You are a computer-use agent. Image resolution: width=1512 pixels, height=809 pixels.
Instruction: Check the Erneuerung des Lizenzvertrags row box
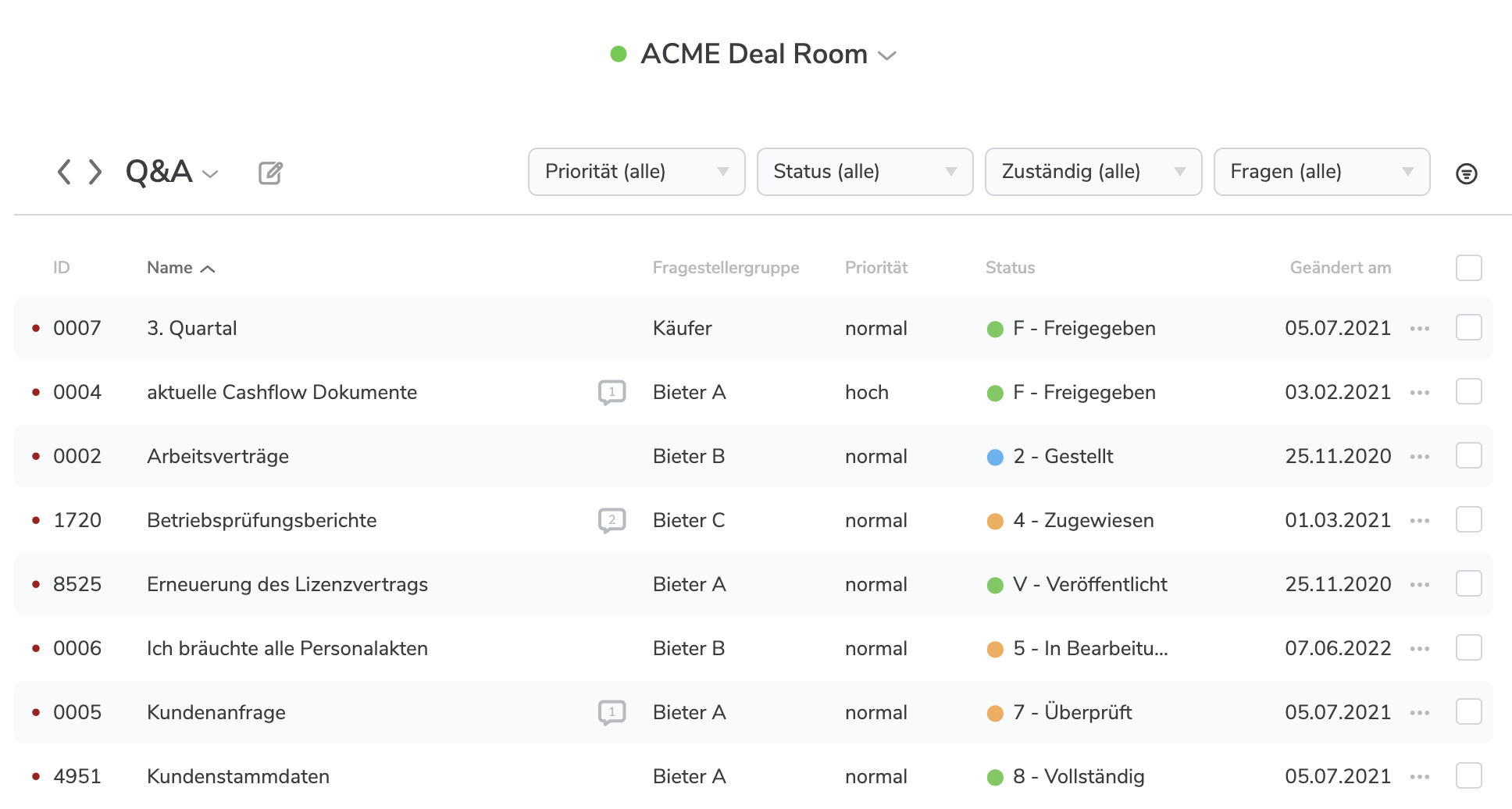[1468, 584]
